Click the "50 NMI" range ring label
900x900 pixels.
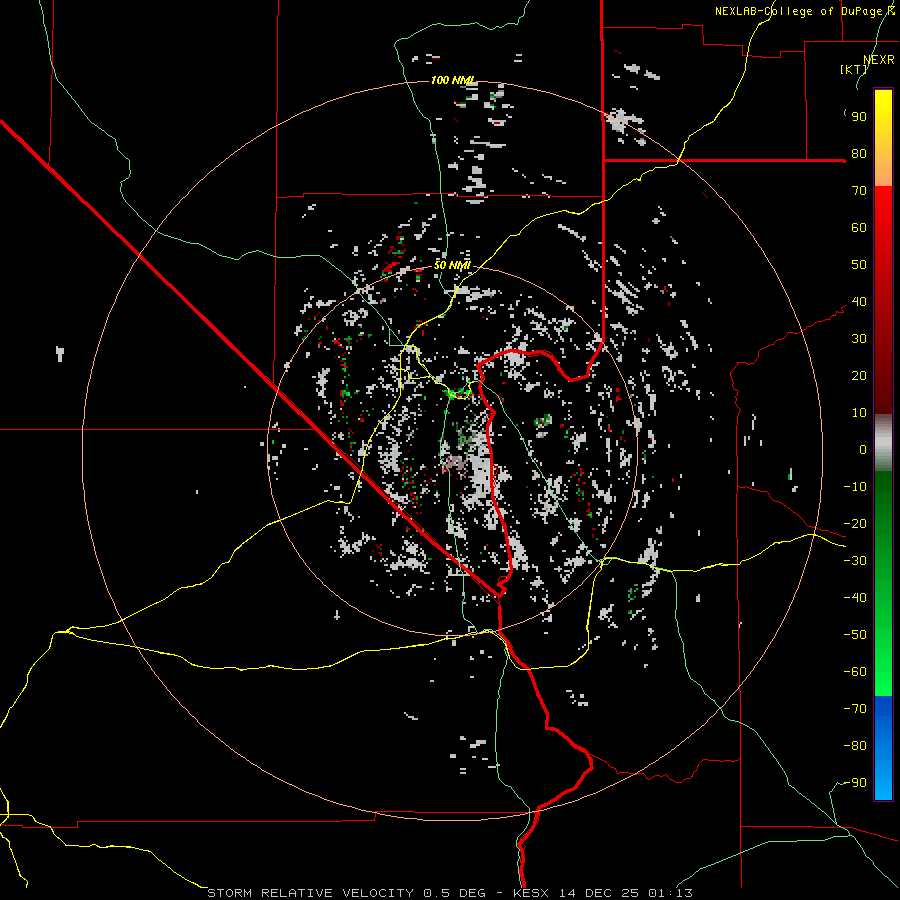pos(452,265)
